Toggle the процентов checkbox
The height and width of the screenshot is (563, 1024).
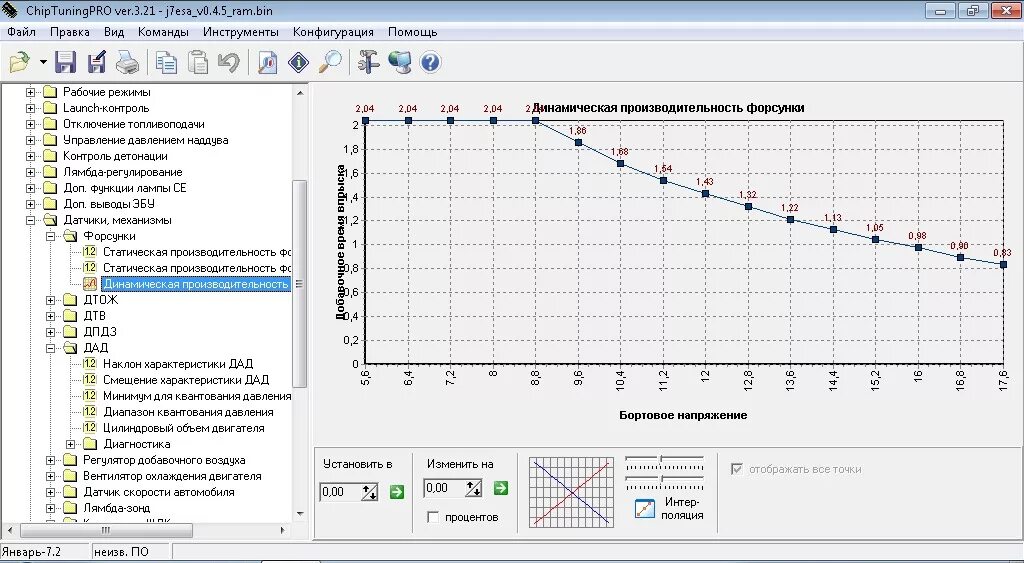[432, 517]
